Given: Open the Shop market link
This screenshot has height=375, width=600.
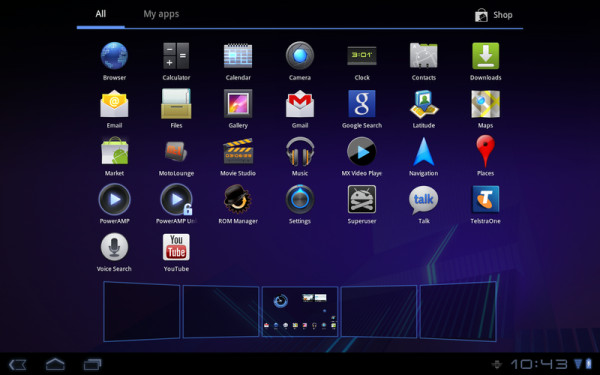Looking at the screenshot, I should click(x=494, y=15).
